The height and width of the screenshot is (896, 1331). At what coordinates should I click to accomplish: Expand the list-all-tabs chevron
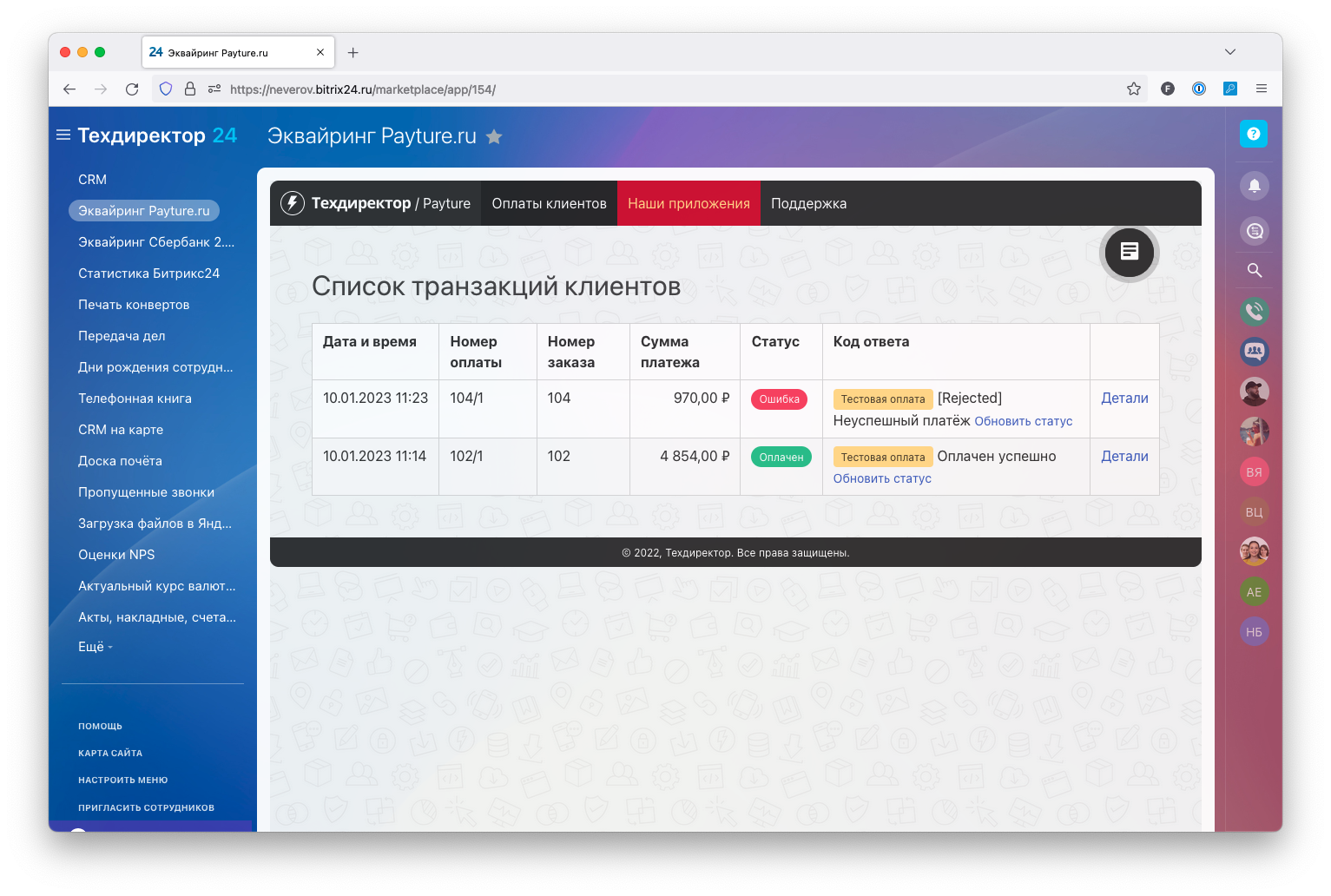click(x=1230, y=52)
